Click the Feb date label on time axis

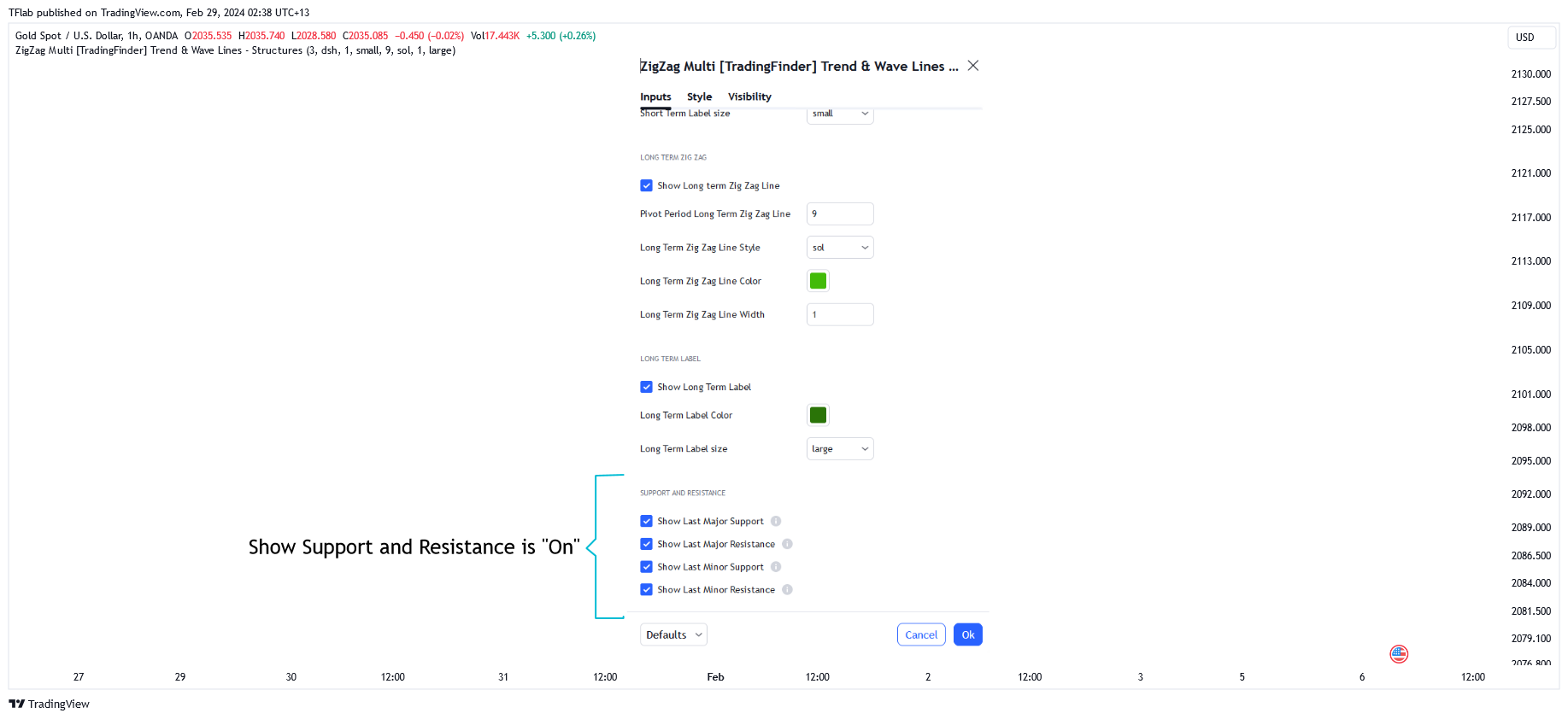coord(715,677)
